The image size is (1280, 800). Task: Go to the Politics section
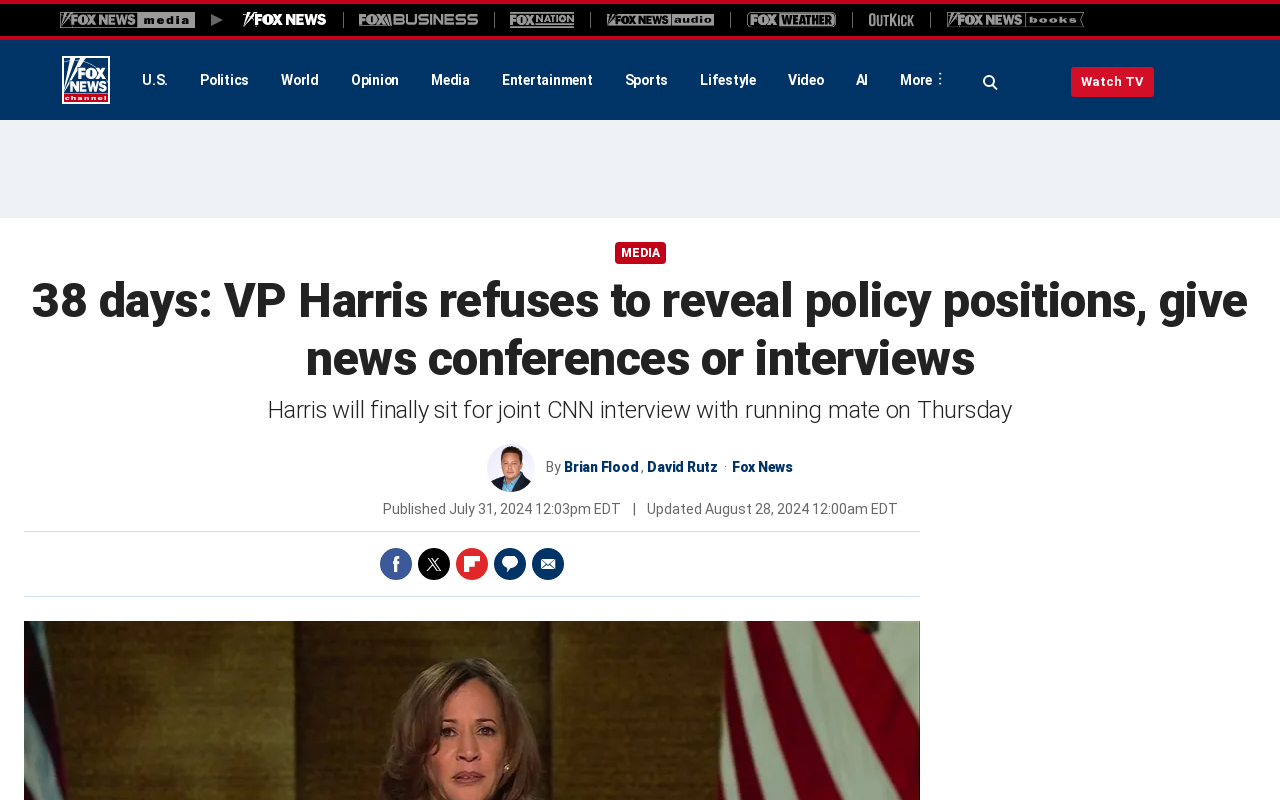click(224, 80)
